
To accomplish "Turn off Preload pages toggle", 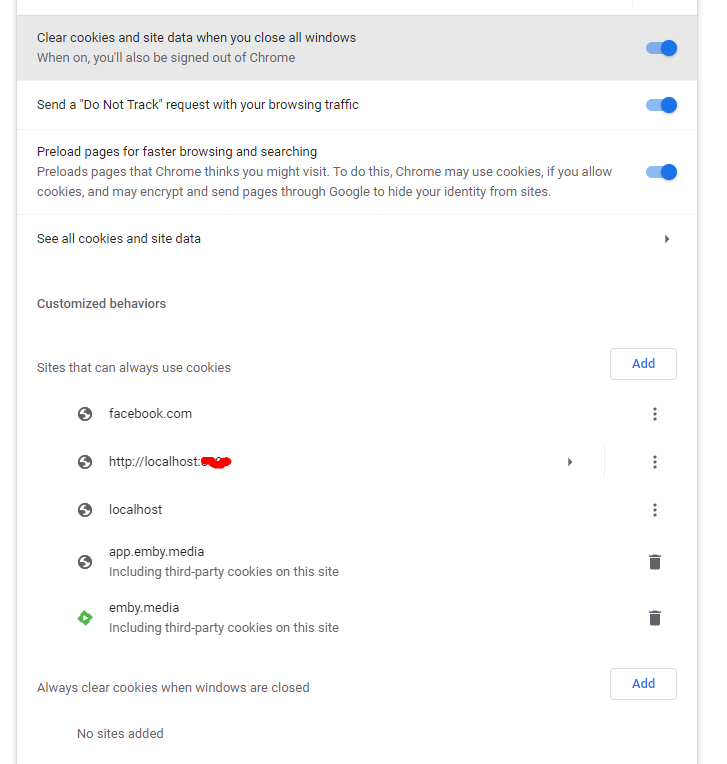I will tap(662, 172).
